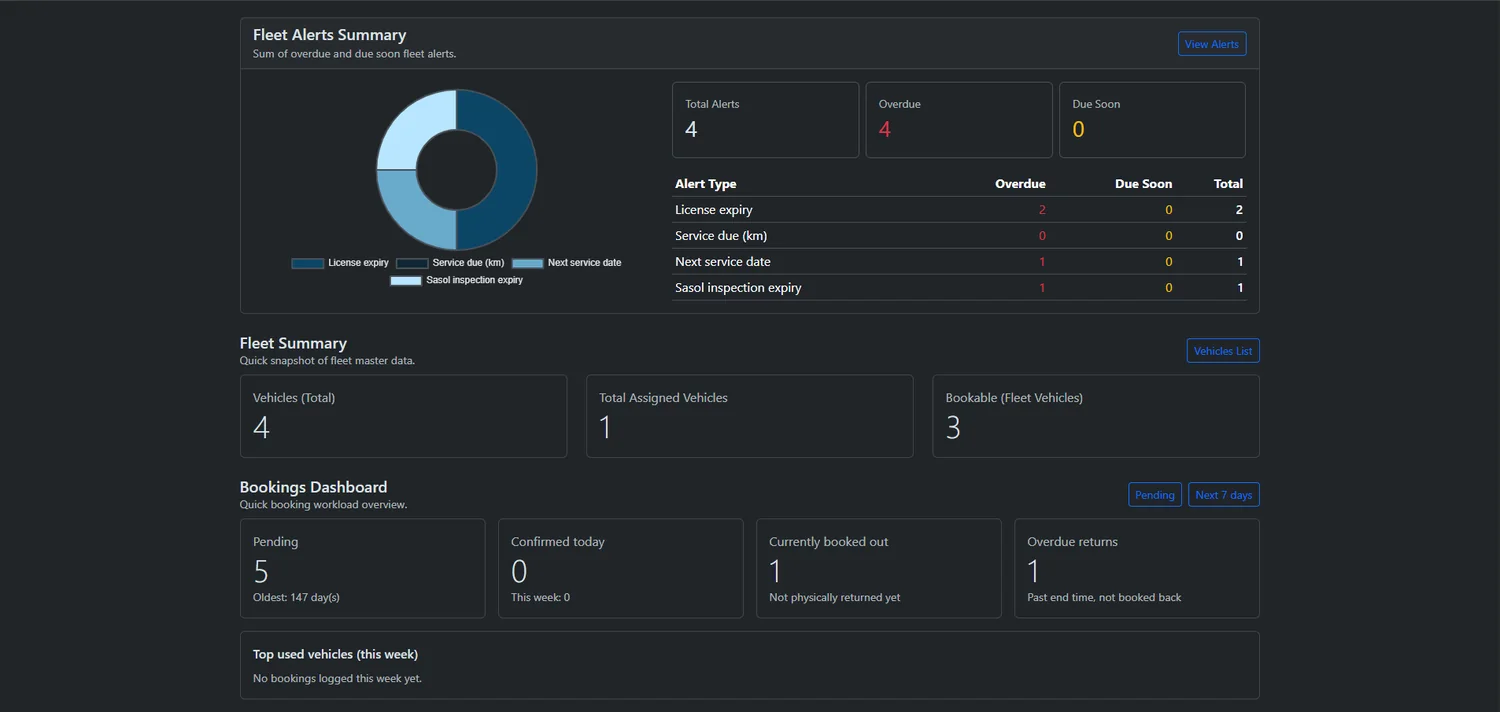Click 'No bookings logged this week yet.' text
Screen dimensions: 1500x712
pos(337,678)
